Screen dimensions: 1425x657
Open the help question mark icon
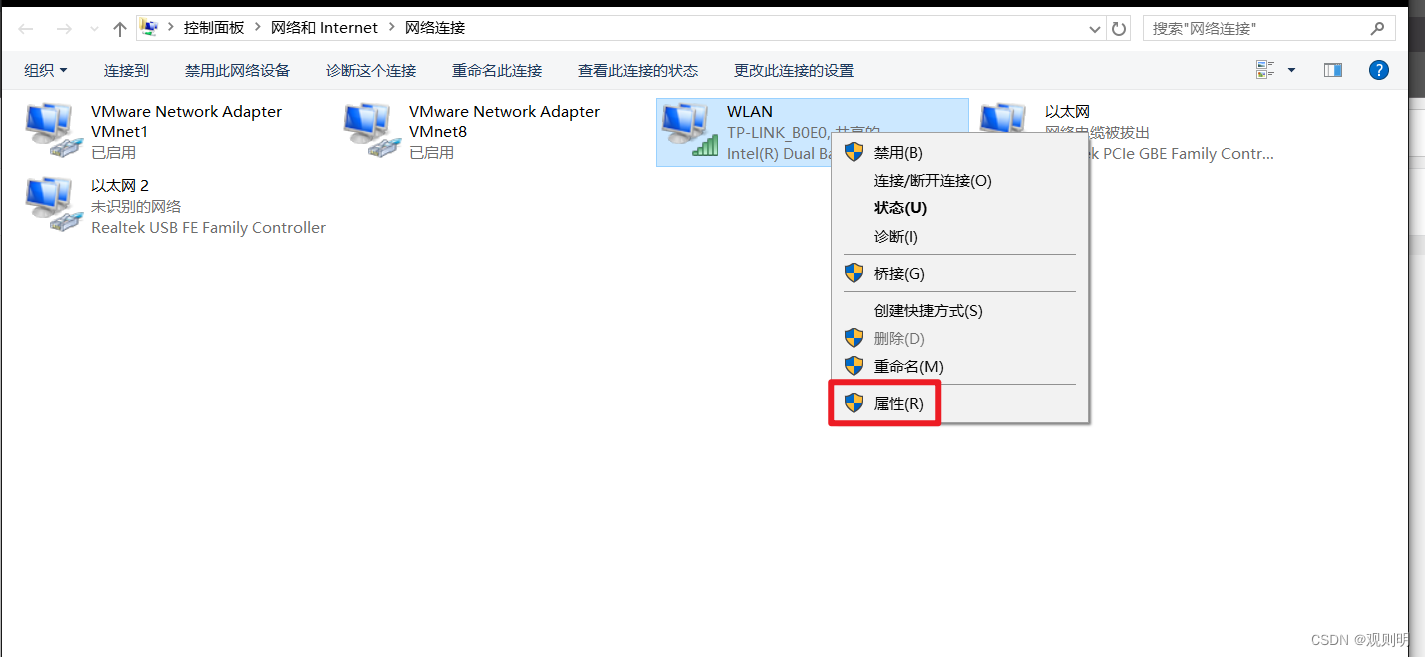[1379, 70]
